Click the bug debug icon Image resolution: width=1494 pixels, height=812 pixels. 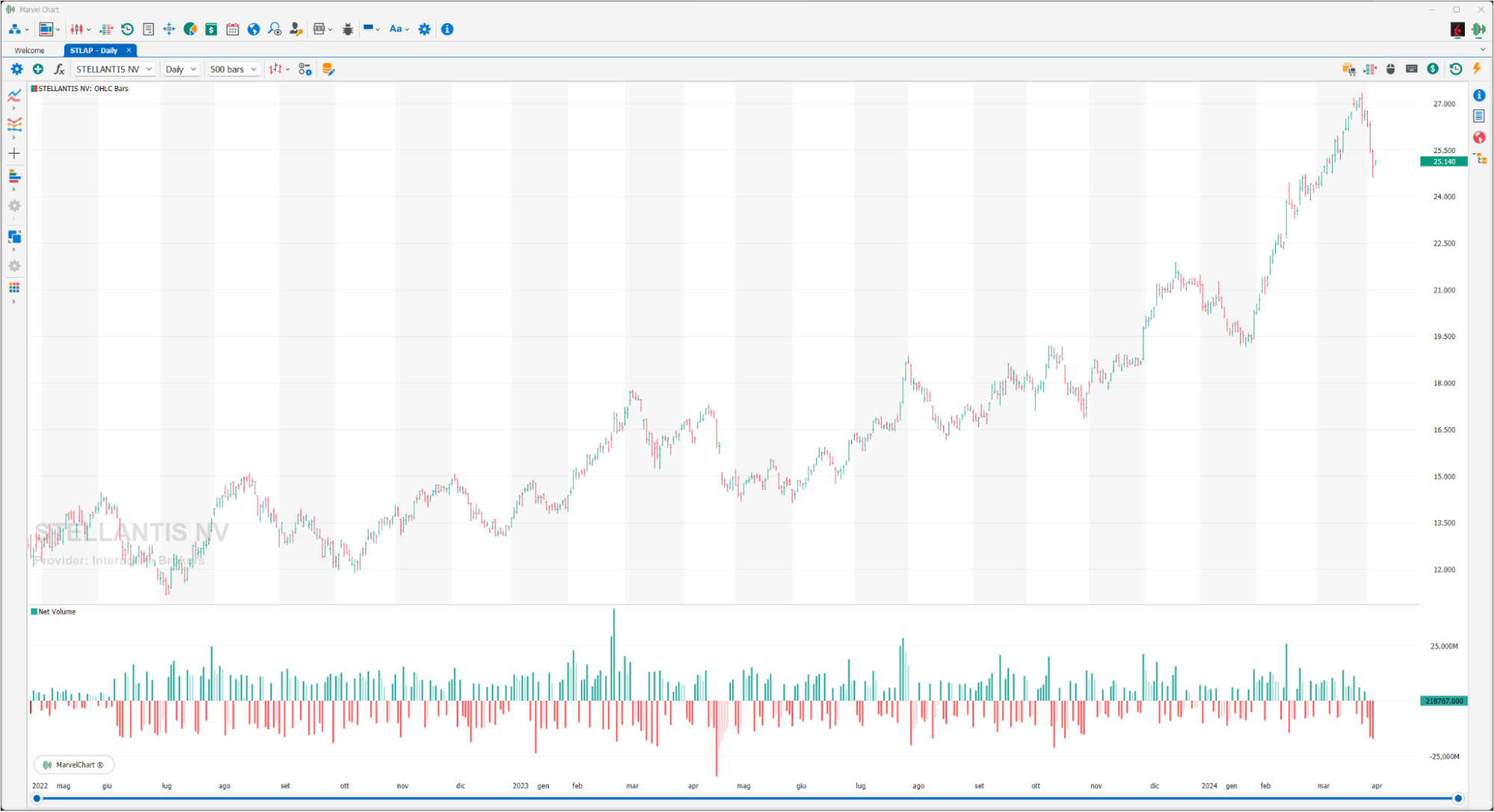coord(348,29)
